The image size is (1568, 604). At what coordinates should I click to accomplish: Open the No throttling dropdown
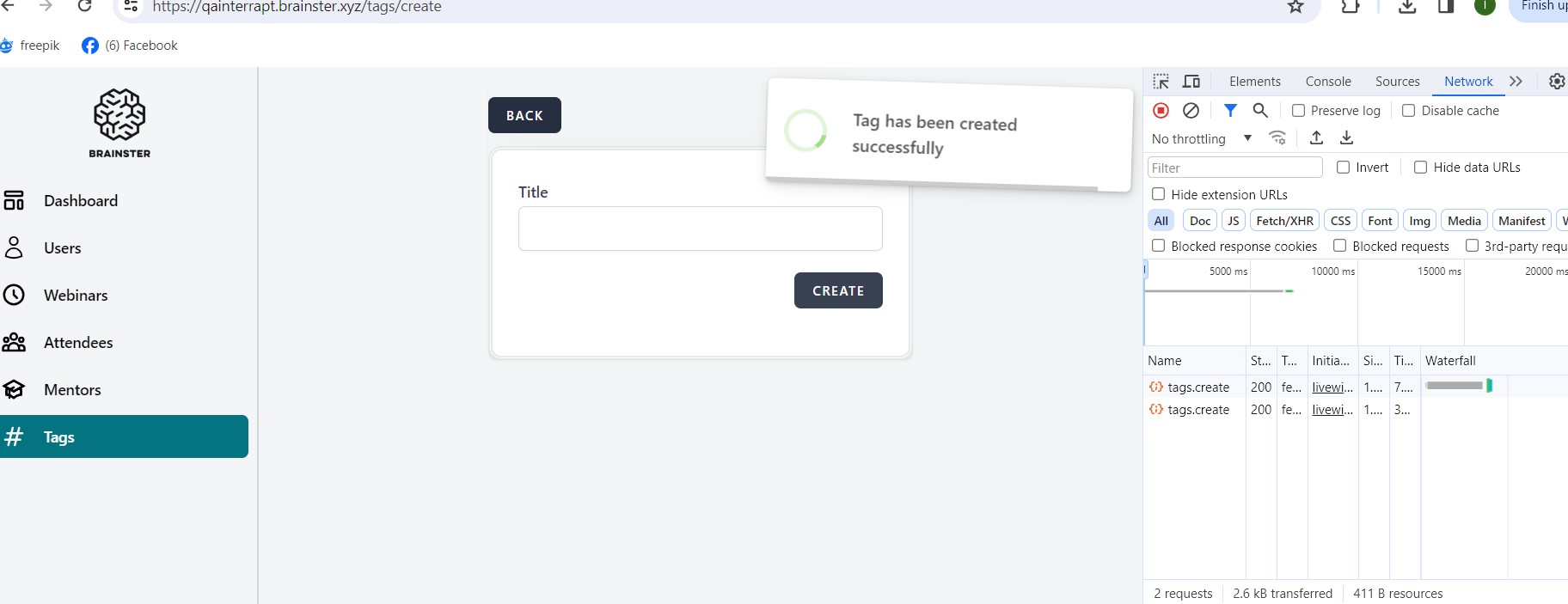coord(1201,138)
